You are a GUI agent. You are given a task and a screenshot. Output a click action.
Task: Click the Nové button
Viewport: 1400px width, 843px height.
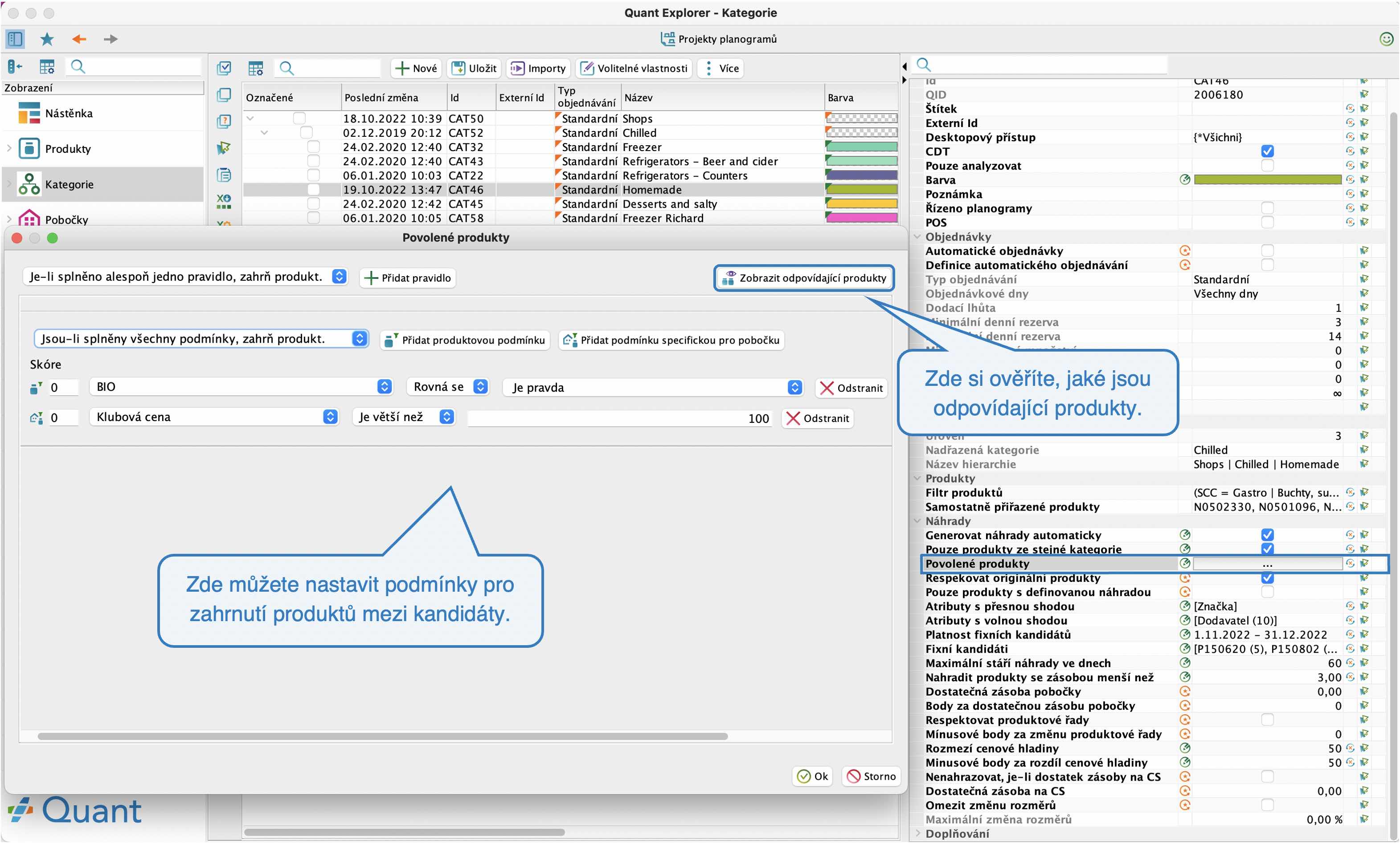coord(416,68)
